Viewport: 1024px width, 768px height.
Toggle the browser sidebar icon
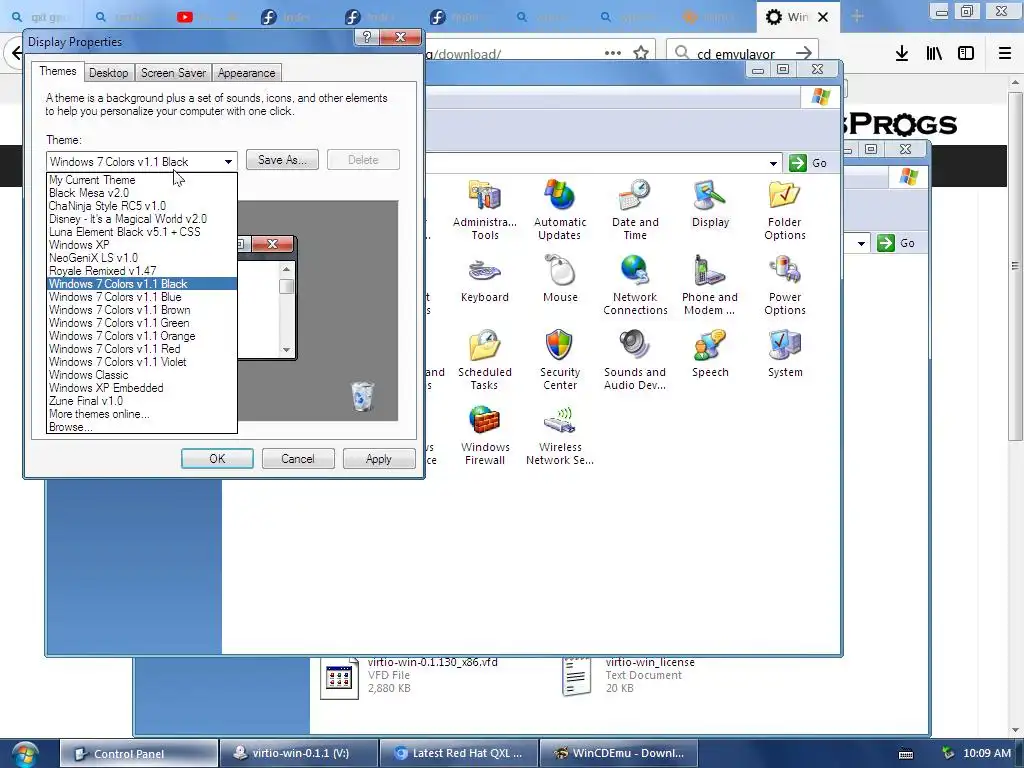coord(966,54)
